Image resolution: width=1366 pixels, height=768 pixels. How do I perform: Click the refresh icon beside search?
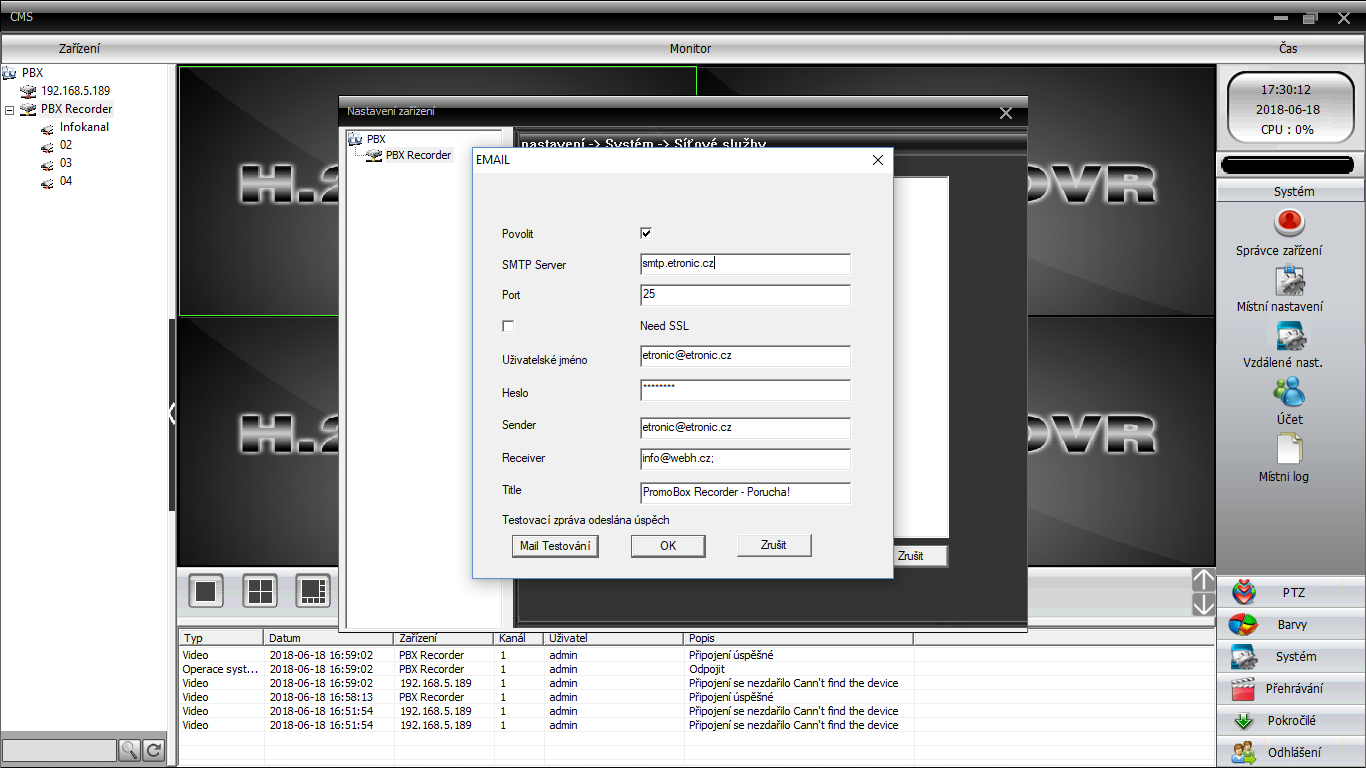tap(154, 750)
